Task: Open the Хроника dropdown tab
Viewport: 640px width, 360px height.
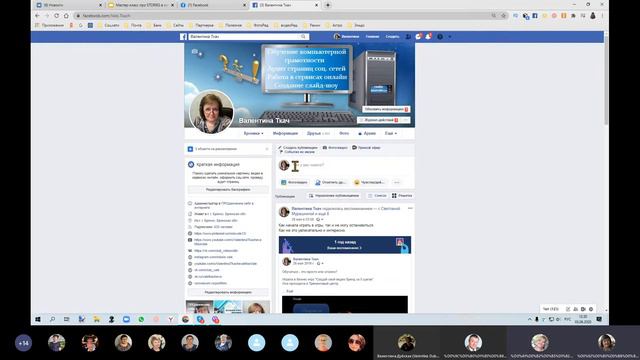Action: [253, 133]
